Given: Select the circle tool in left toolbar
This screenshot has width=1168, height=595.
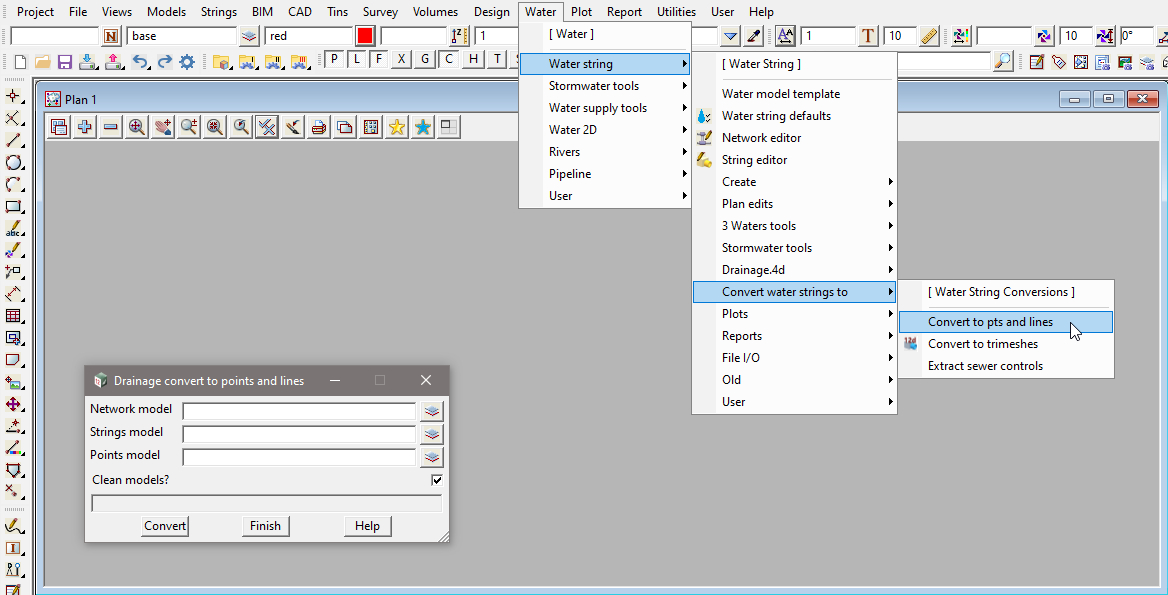Looking at the screenshot, I should click(x=14, y=162).
